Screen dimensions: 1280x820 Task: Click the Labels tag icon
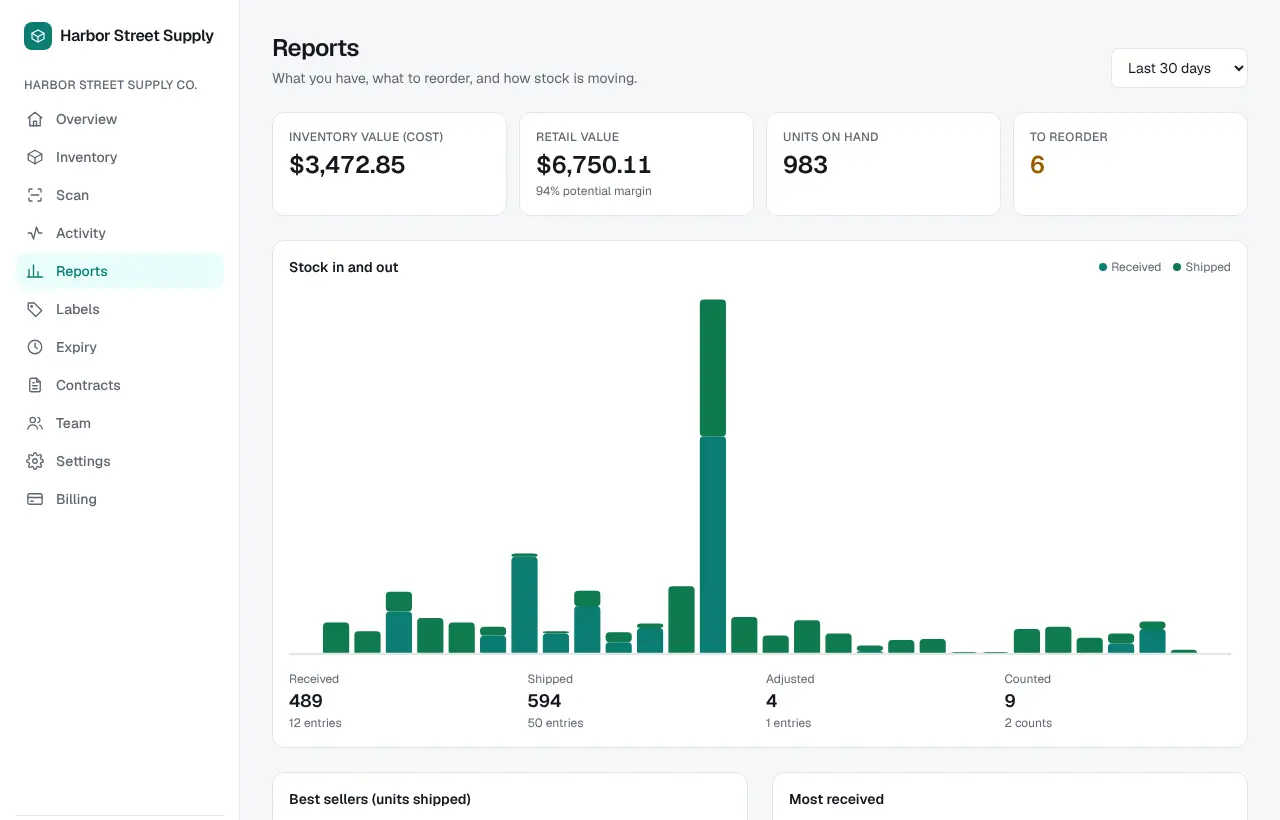(35, 309)
